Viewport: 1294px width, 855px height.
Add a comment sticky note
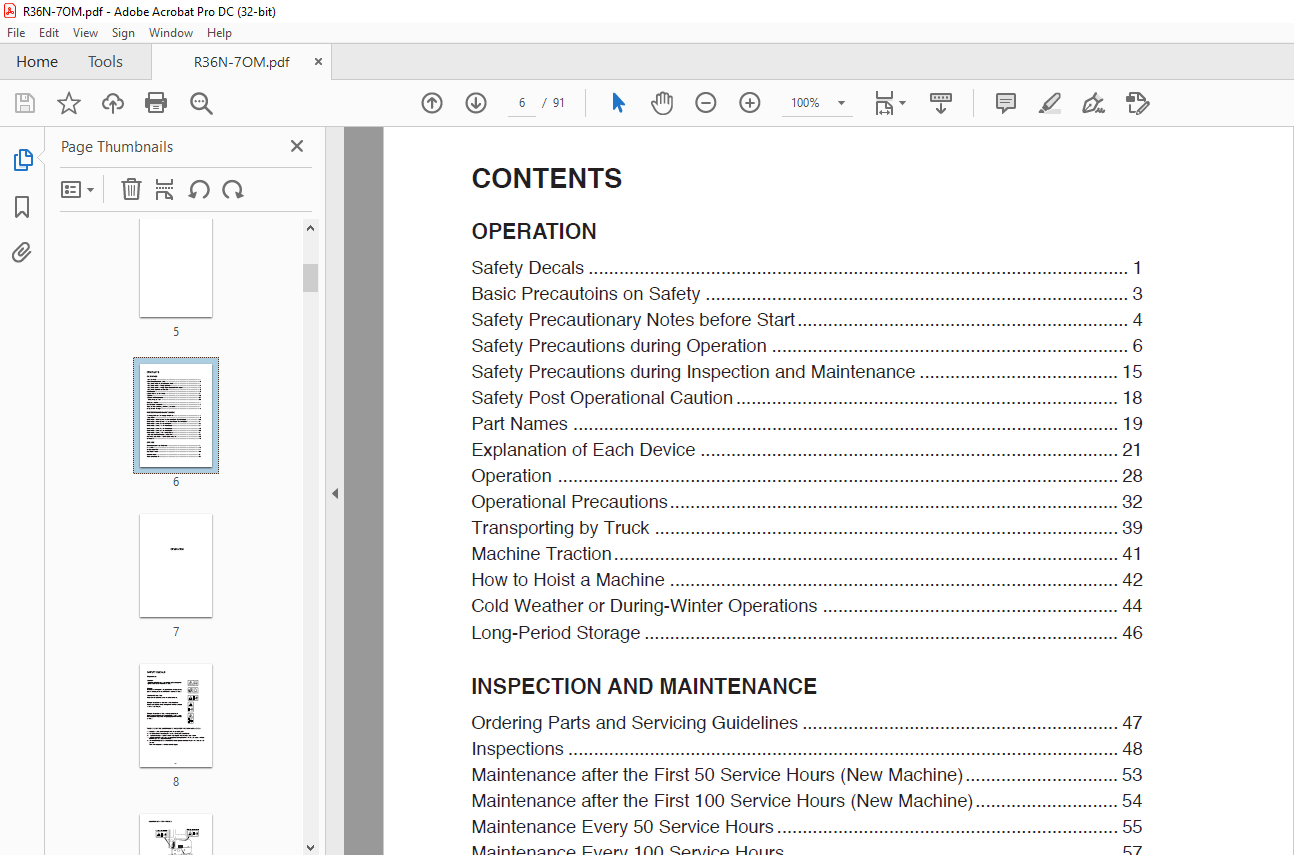(x=1006, y=103)
